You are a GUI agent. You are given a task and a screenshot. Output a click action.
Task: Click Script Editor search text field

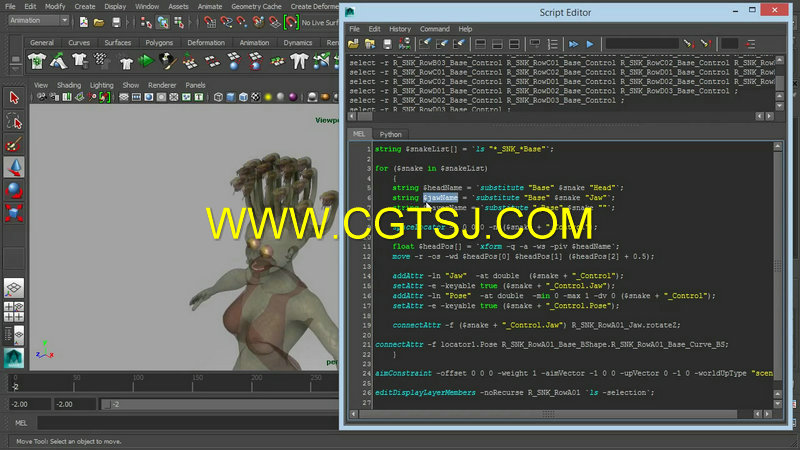click(642, 44)
